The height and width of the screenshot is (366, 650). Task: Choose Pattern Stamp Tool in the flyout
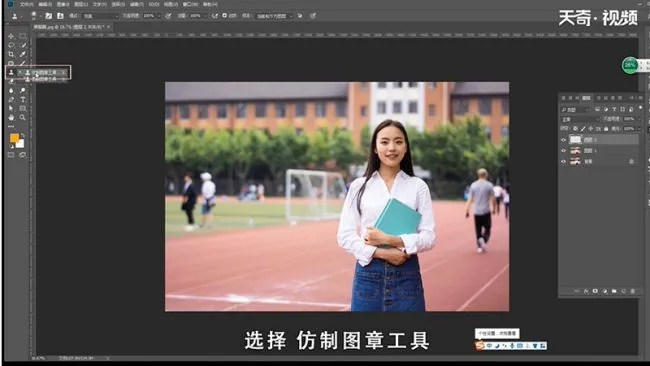pyautogui.click(x=44, y=79)
